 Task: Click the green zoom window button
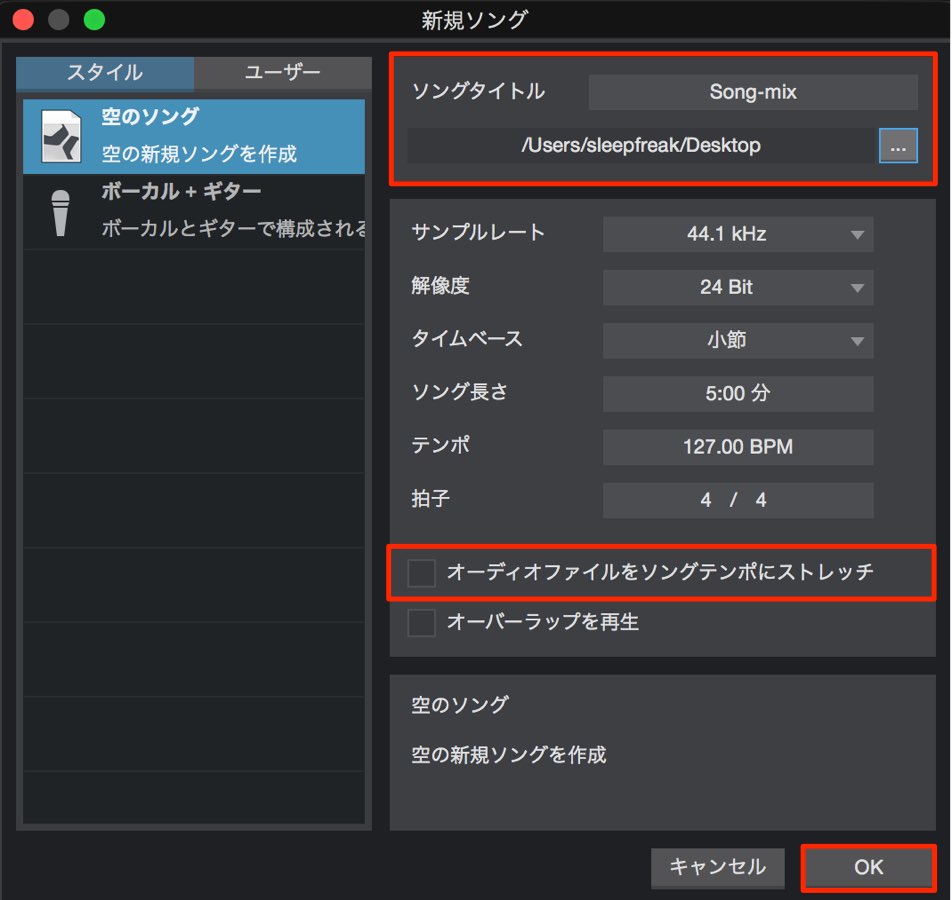94,19
